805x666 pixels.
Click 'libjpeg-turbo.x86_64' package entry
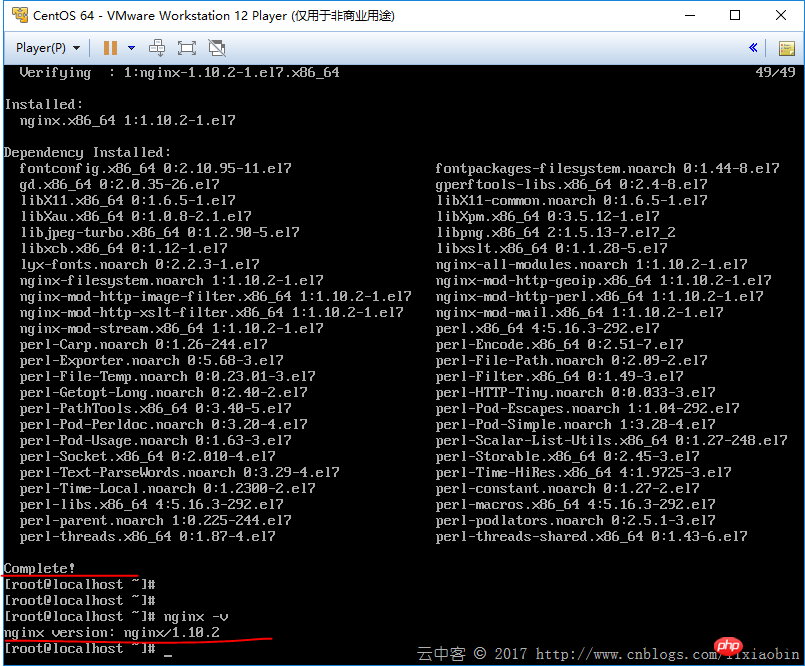[x=160, y=233]
